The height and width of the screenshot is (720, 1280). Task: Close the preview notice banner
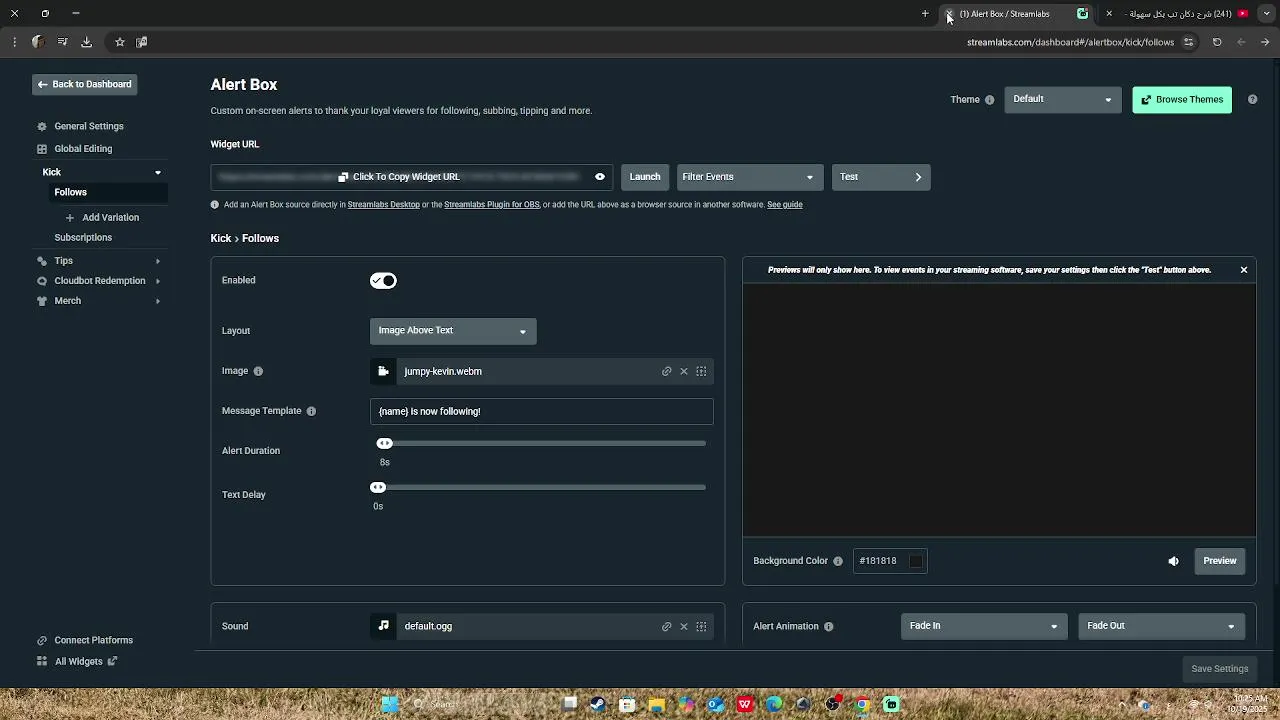click(1244, 270)
